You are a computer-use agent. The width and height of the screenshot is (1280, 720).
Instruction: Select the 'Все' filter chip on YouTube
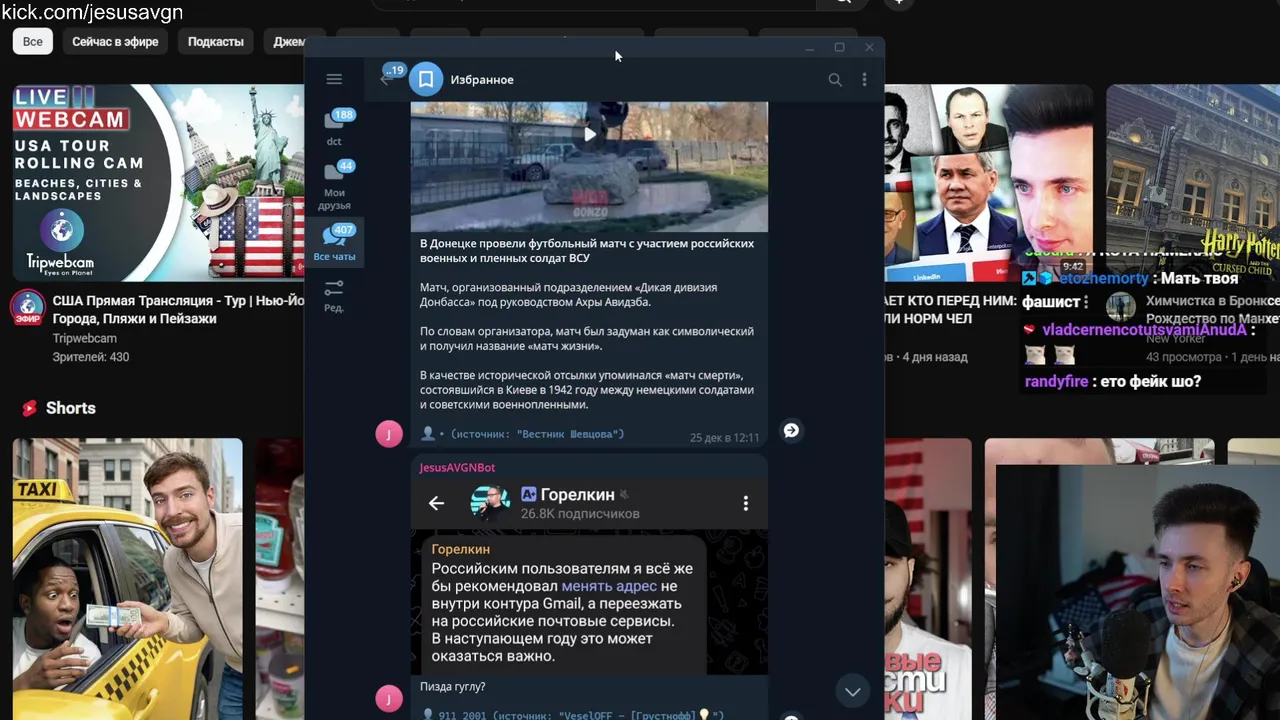tap(33, 41)
